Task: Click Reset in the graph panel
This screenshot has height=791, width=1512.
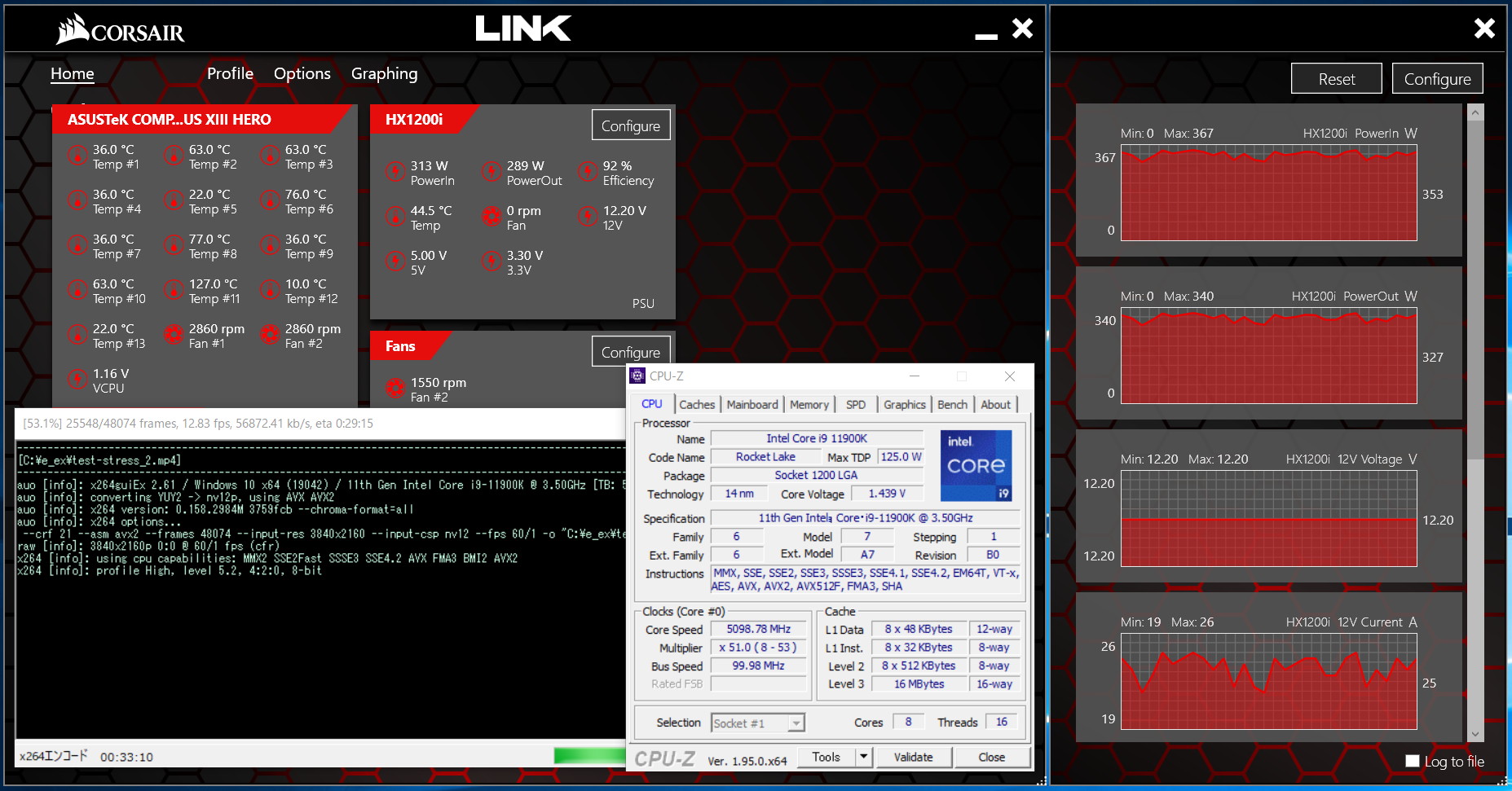Action: (x=1337, y=79)
